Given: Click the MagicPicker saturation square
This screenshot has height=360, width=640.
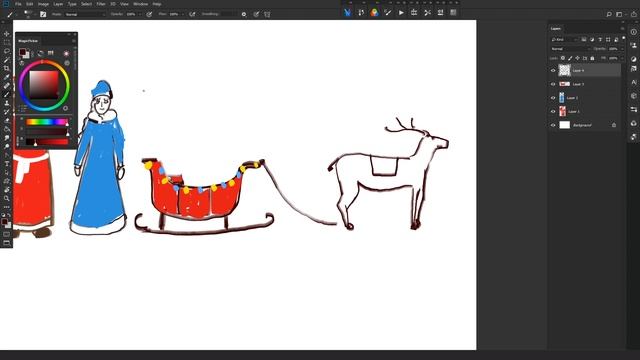Looking at the screenshot, I should [44, 85].
